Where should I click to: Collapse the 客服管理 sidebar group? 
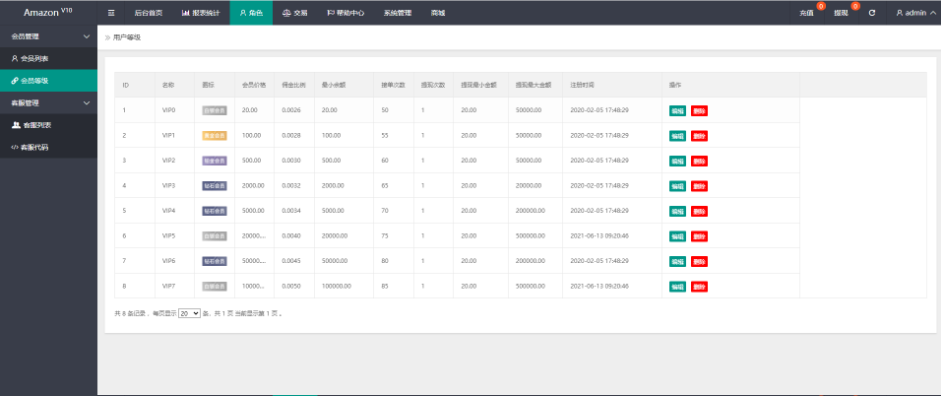point(49,103)
